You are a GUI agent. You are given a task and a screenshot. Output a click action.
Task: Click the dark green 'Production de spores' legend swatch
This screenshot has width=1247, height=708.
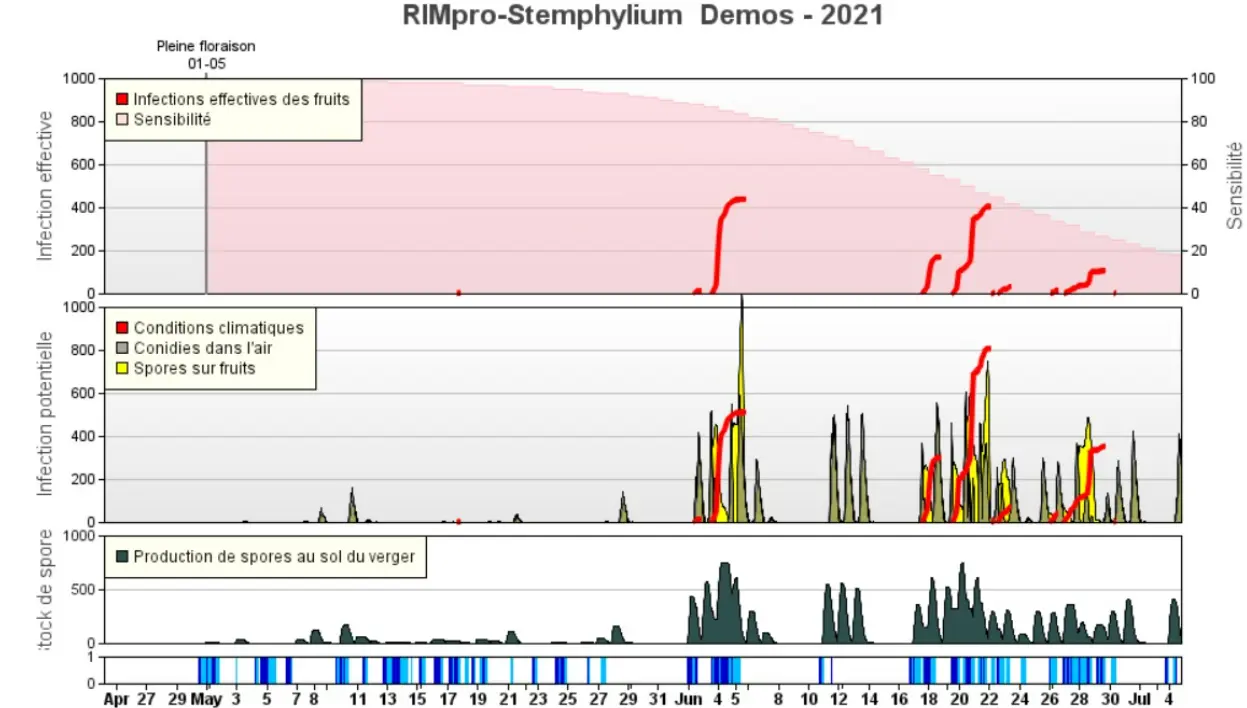(122, 556)
